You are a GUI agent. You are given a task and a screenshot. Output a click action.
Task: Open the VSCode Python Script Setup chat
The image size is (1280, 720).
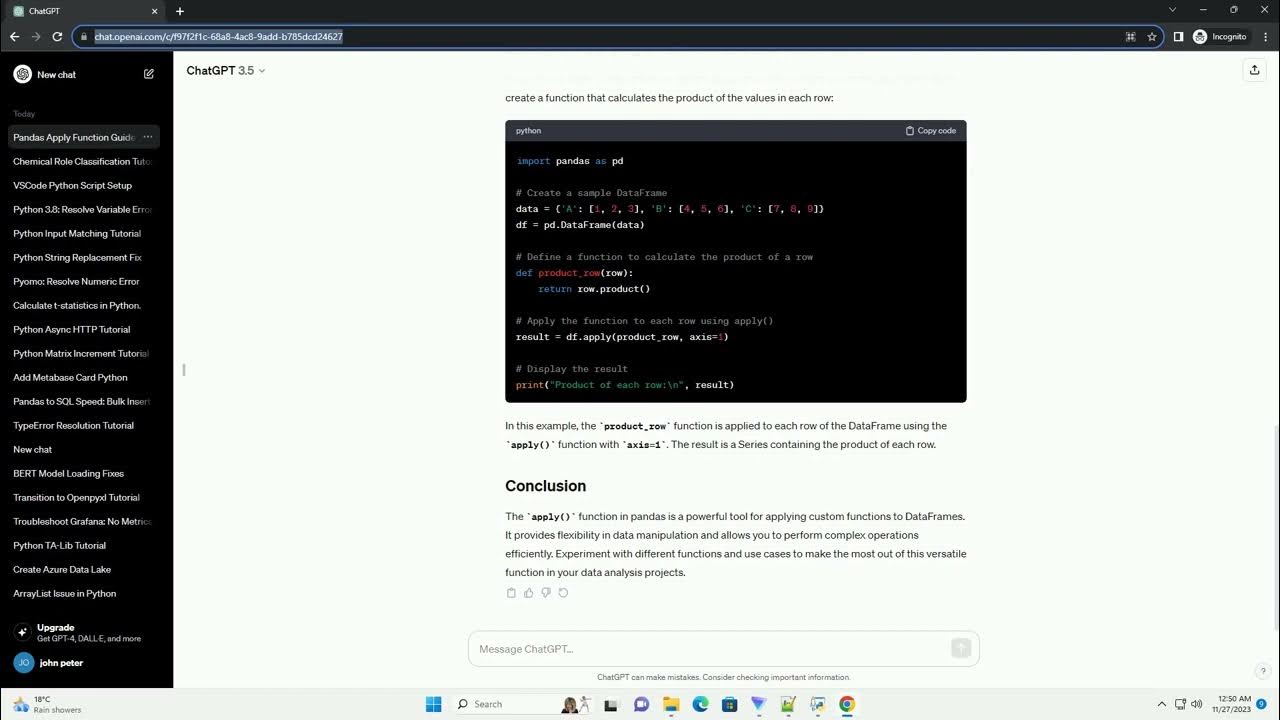83,185
